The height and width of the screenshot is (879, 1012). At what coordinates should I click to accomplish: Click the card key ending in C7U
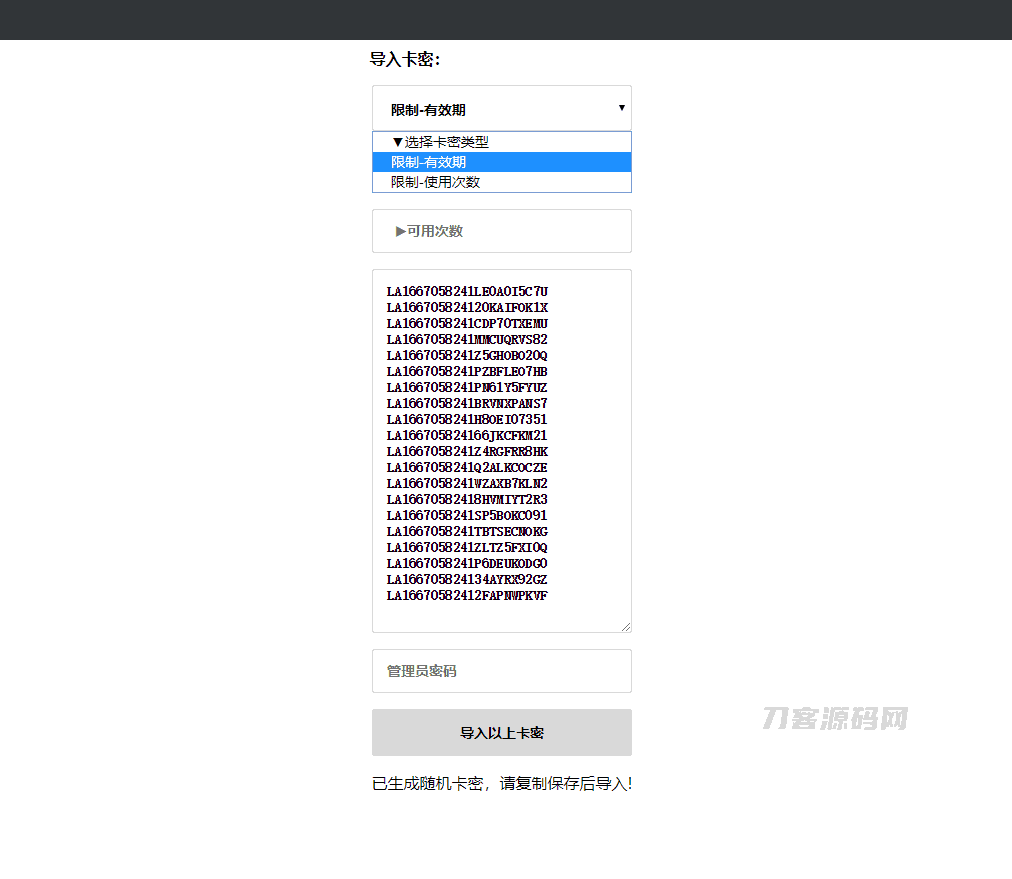tap(466, 291)
